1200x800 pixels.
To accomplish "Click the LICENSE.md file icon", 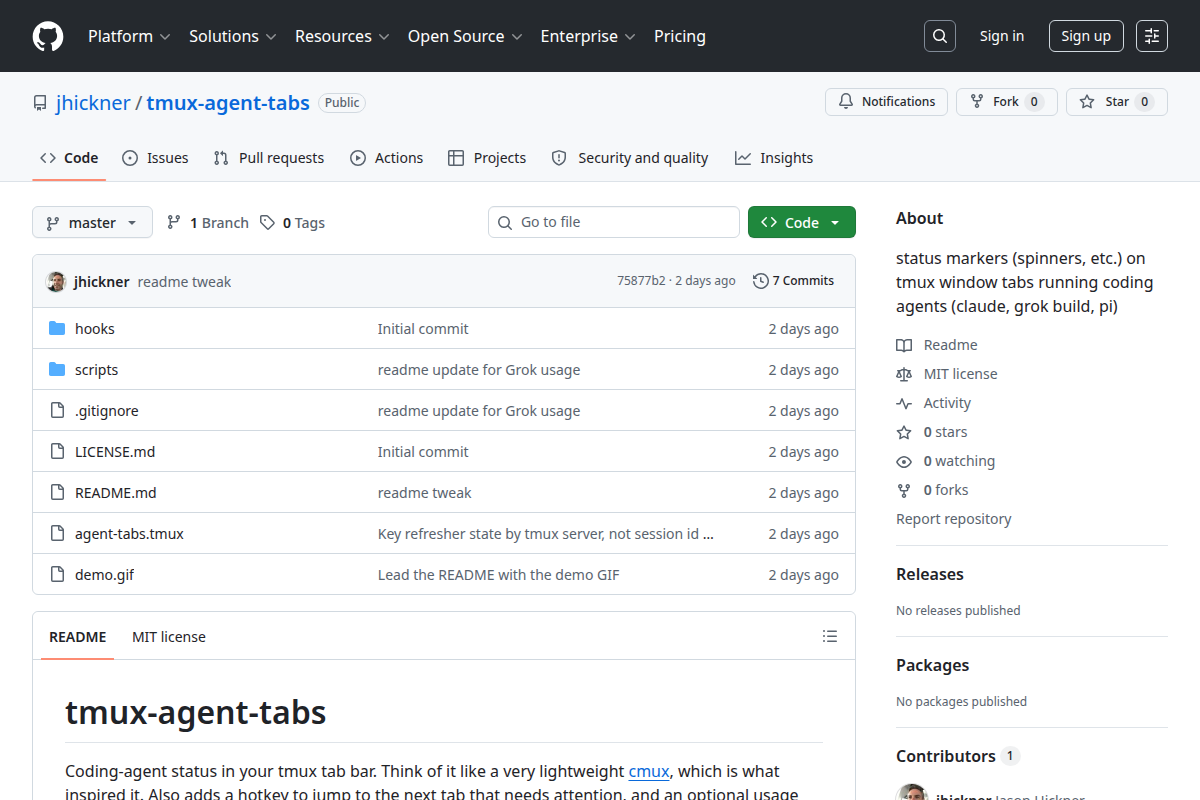I will click(57, 452).
